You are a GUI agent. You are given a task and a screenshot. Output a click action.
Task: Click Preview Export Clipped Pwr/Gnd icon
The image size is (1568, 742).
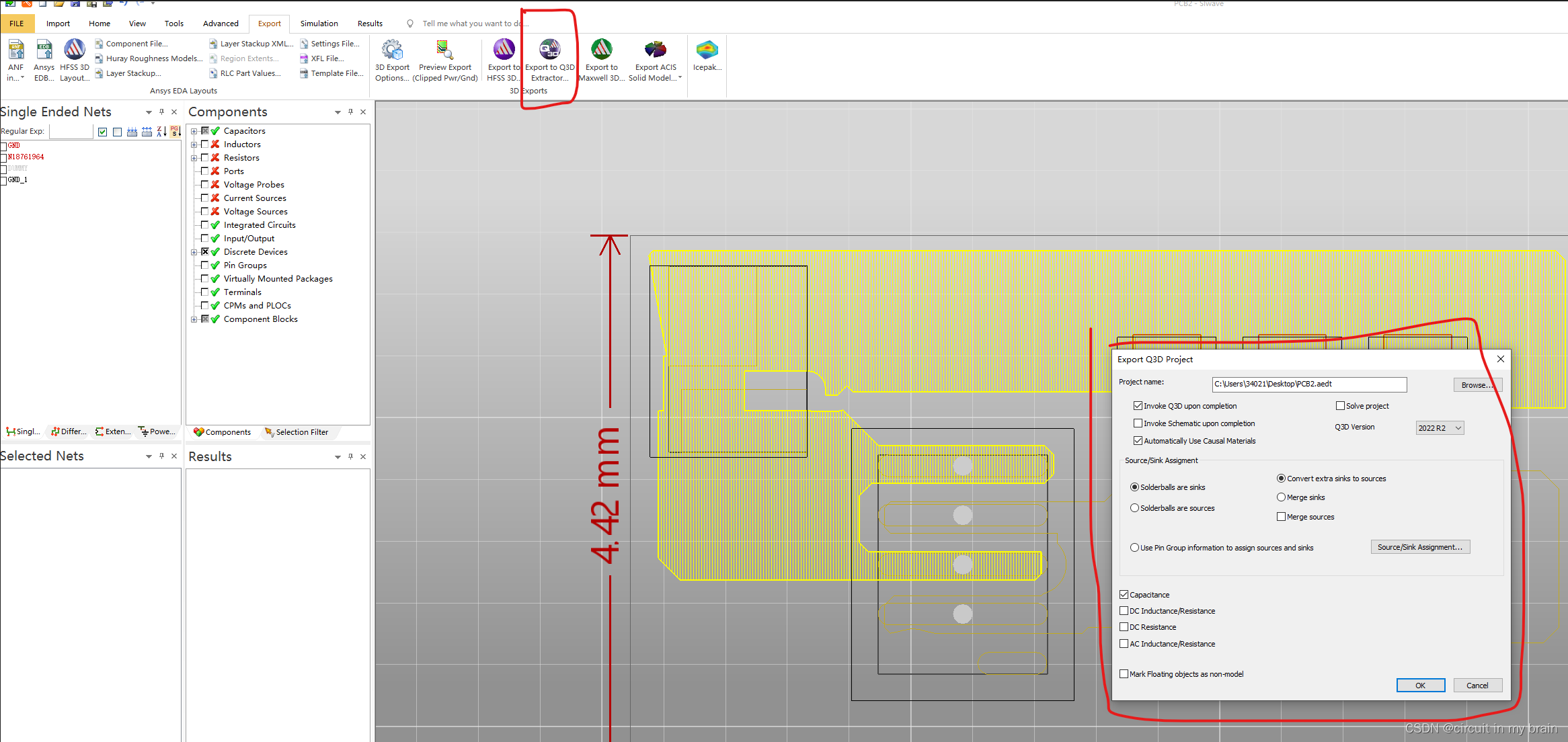click(444, 50)
